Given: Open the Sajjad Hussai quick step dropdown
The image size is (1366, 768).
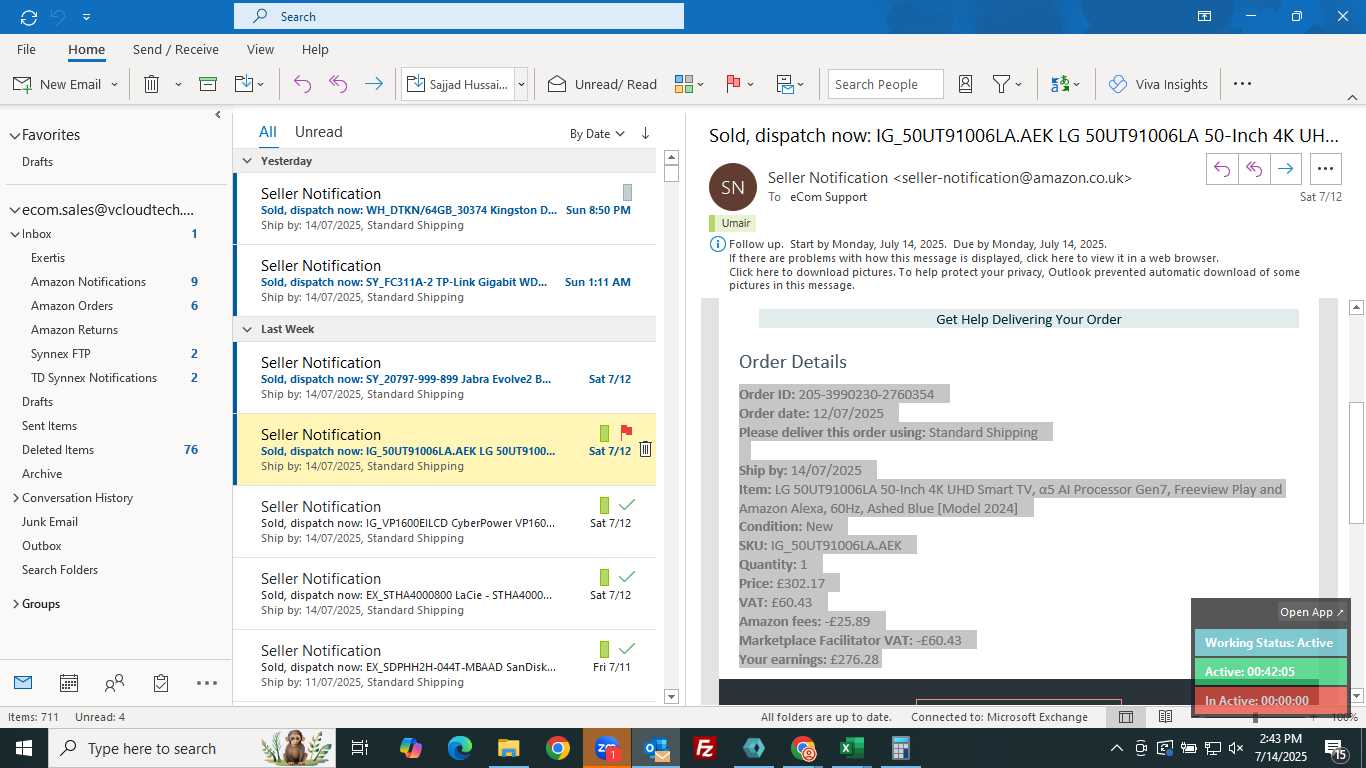Looking at the screenshot, I should coord(521,85).
